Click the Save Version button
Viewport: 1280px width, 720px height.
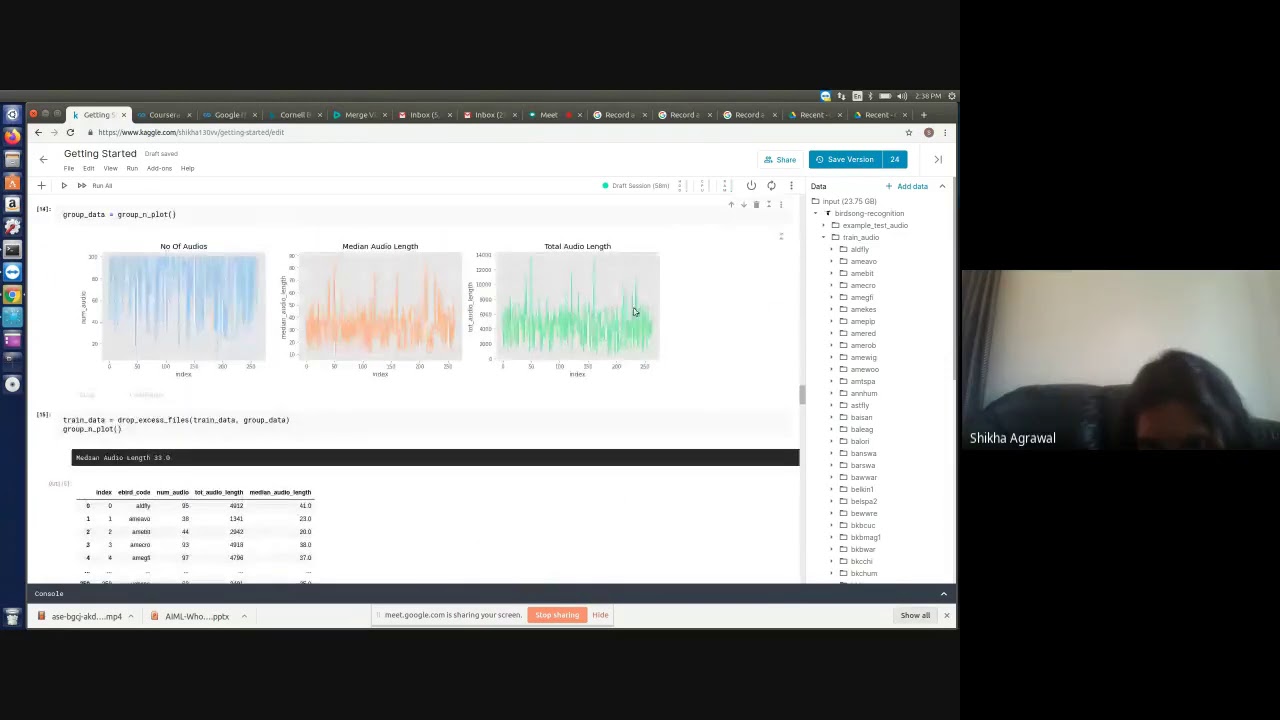[x=844, y=160]
